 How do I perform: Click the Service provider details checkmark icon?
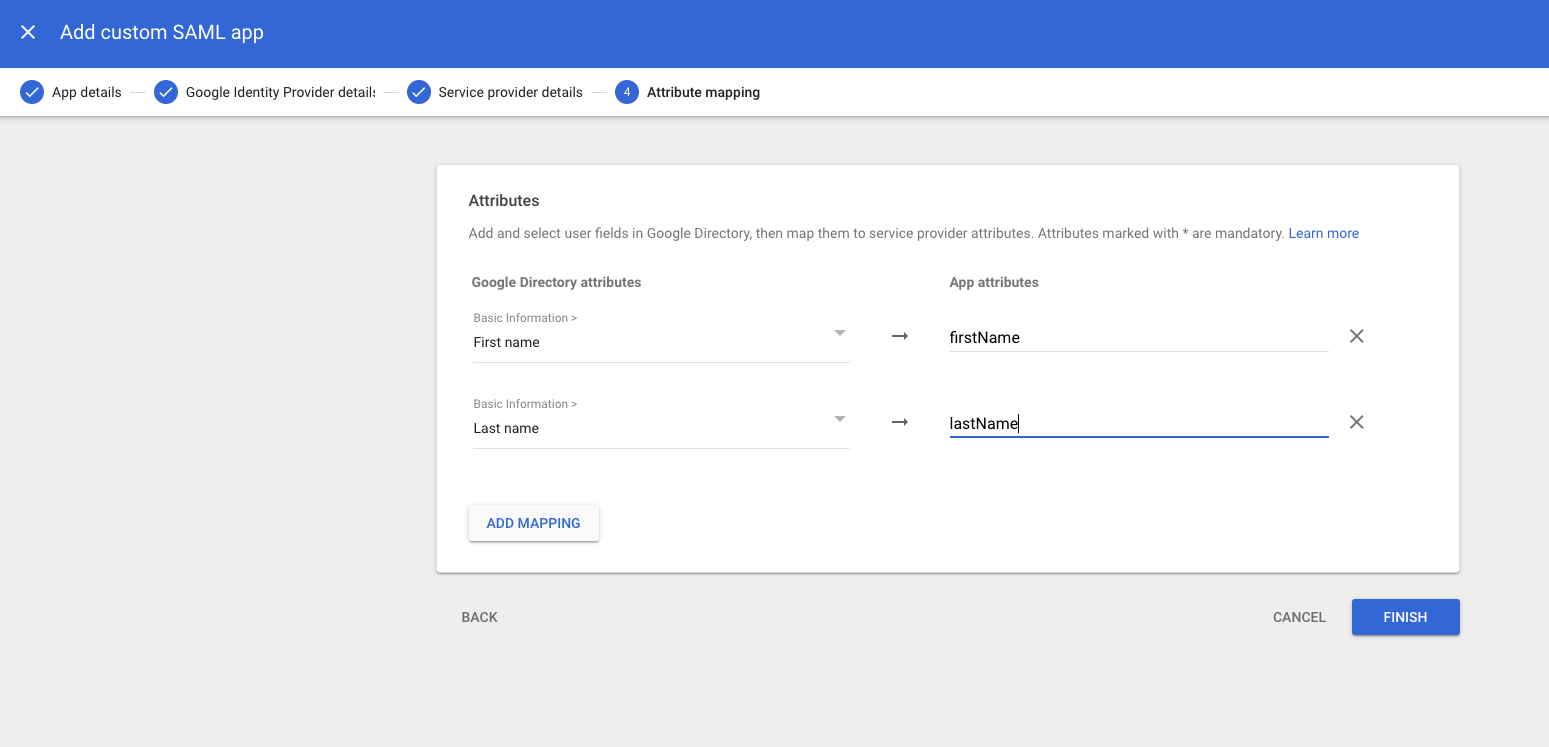419,92
